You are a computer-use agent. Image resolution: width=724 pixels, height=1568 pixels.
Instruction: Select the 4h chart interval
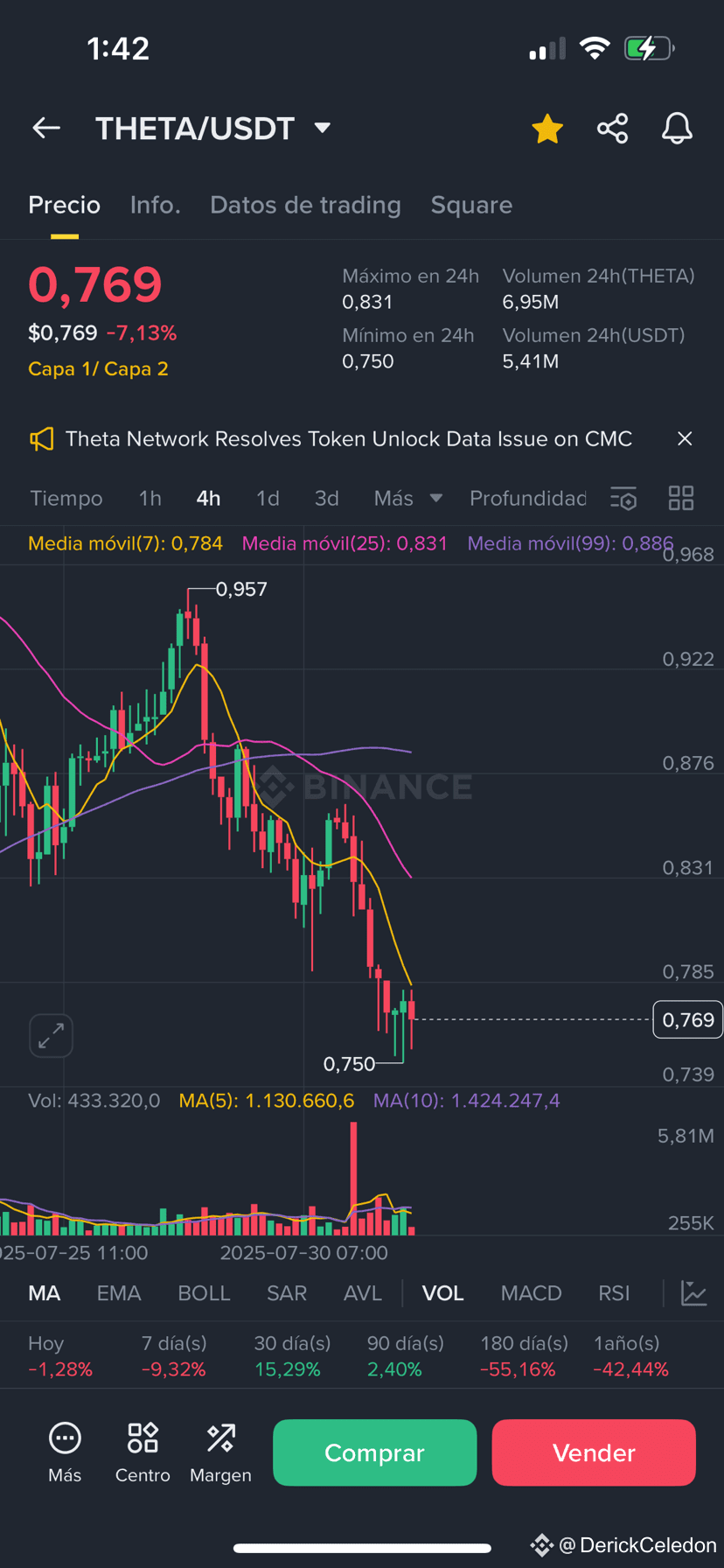[x=208, y=499]
